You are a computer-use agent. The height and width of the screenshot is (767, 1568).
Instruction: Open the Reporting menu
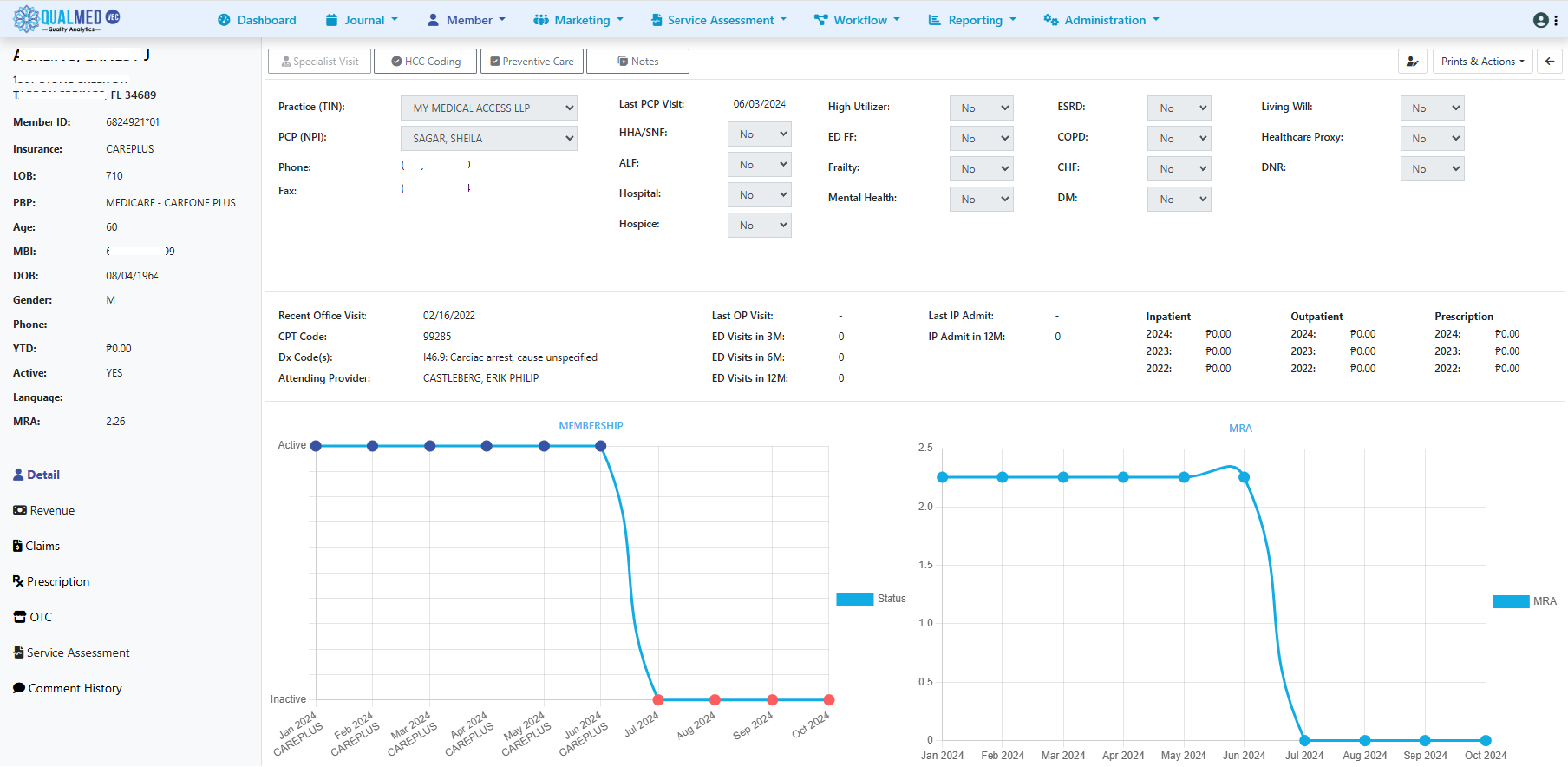[972, 20]
